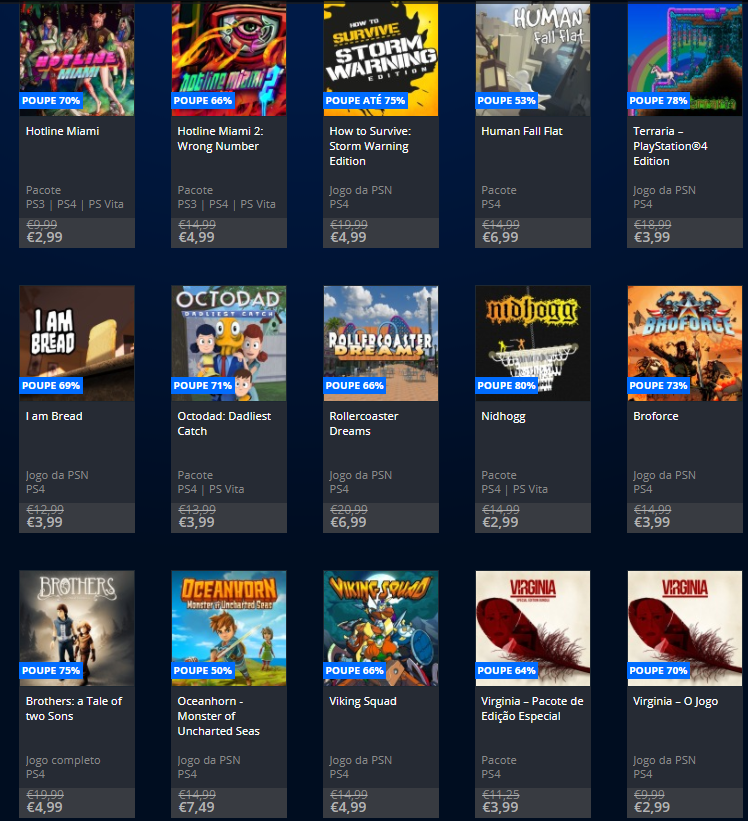Open the Brothers cover thumbnail
748x821 pixels.
coord(77,628)
